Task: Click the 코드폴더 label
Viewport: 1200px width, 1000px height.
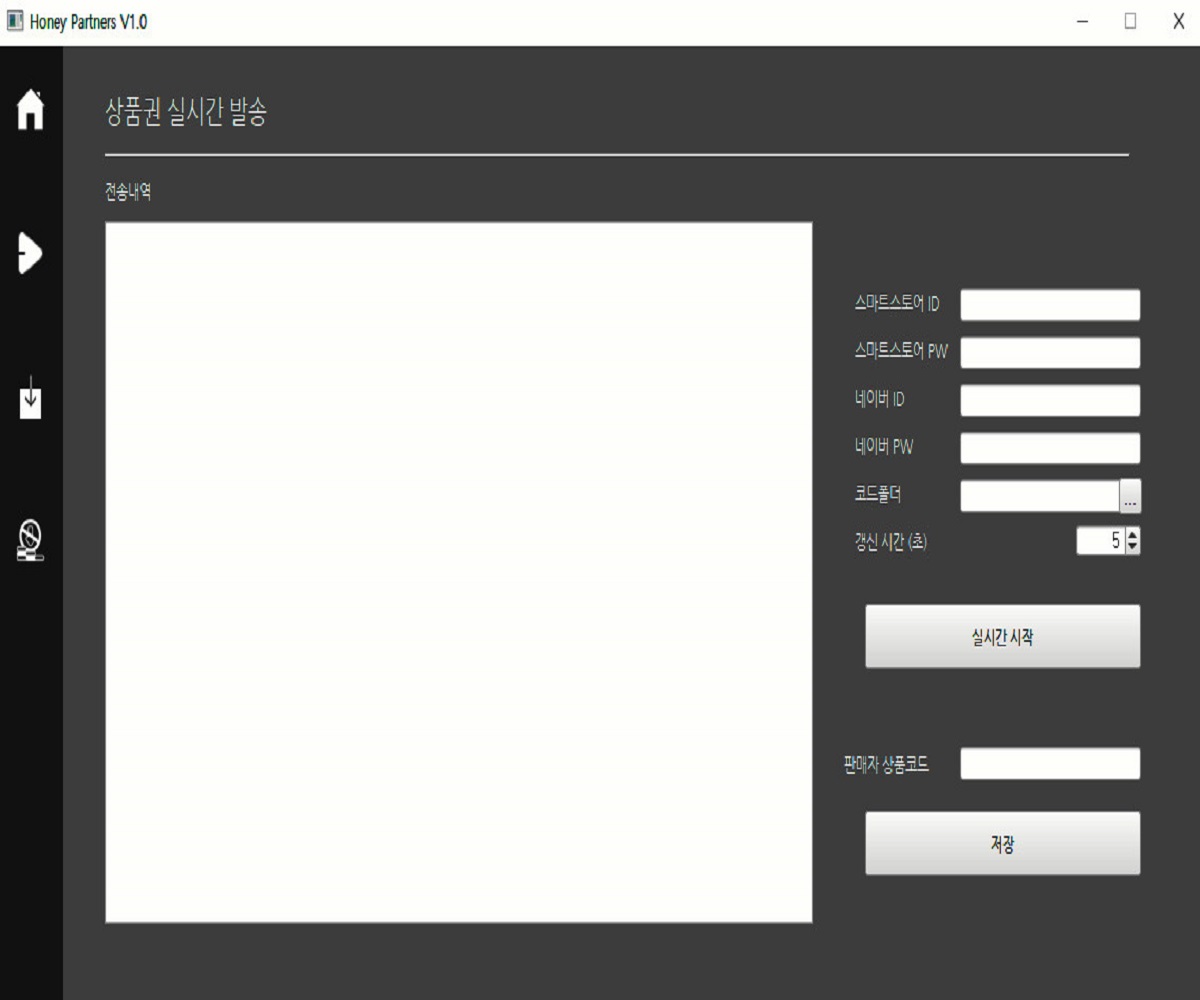Action: [878, 494]
